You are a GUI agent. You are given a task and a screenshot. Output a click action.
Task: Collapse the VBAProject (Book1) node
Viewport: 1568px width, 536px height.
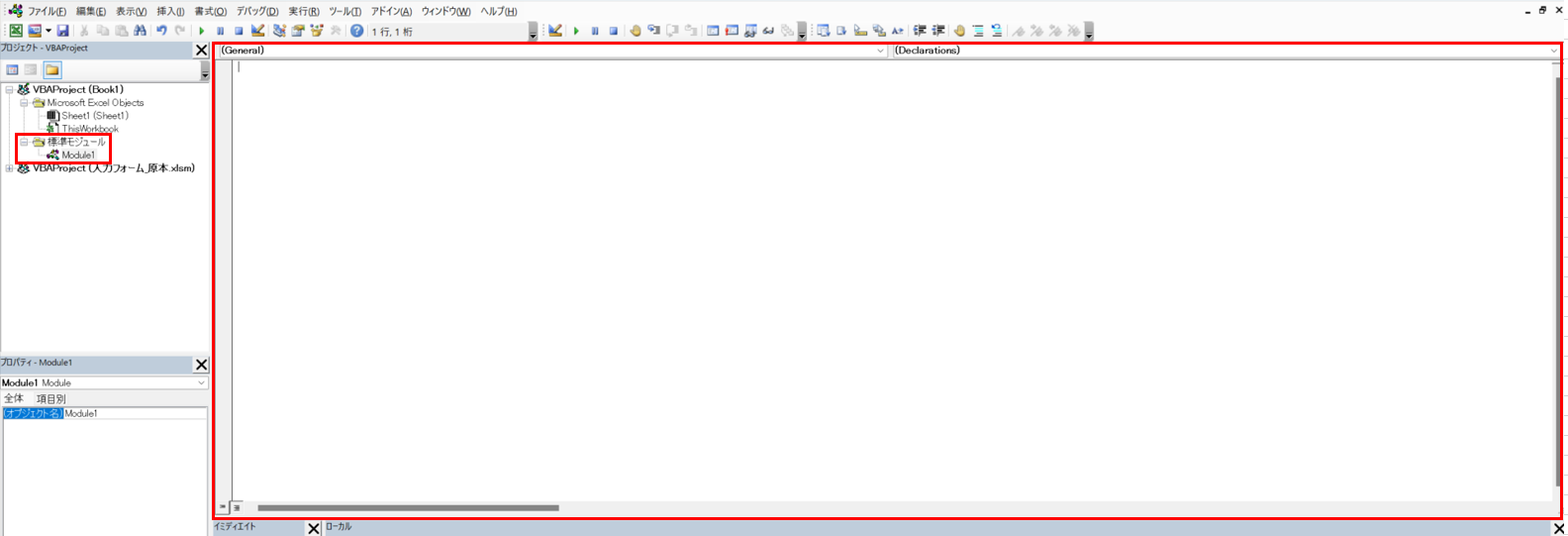pyautogui.click(x=9, y=89)
